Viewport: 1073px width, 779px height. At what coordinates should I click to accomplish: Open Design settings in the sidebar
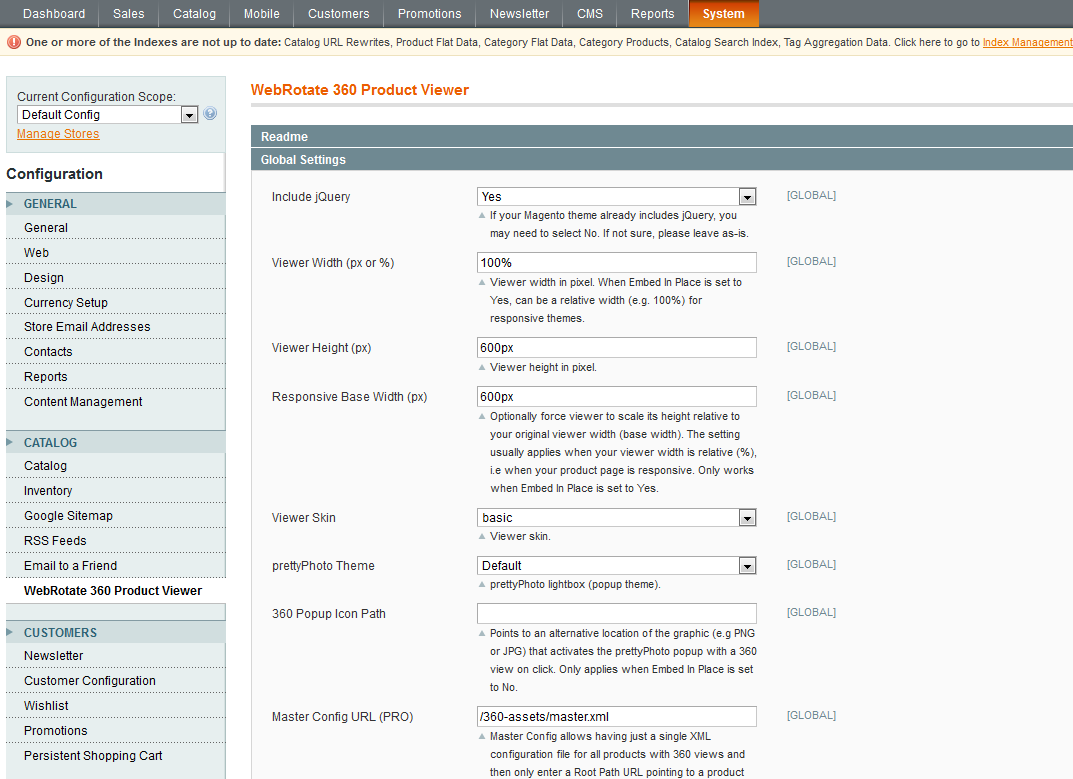(116, 278)
